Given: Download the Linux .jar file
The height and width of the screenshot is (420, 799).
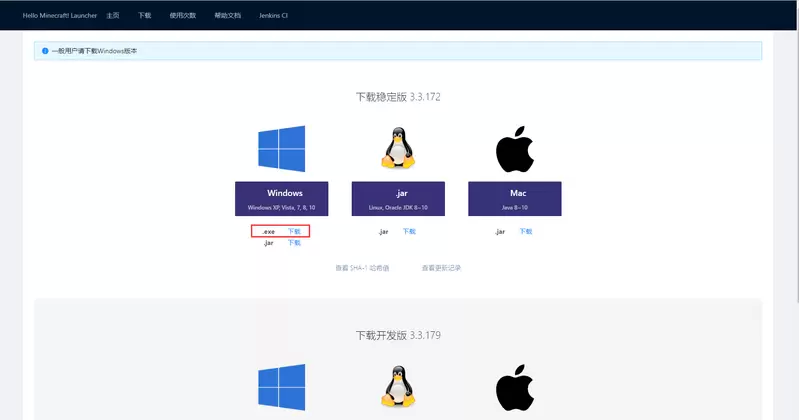Looking at the screenshot, I should tap(409, 231).
